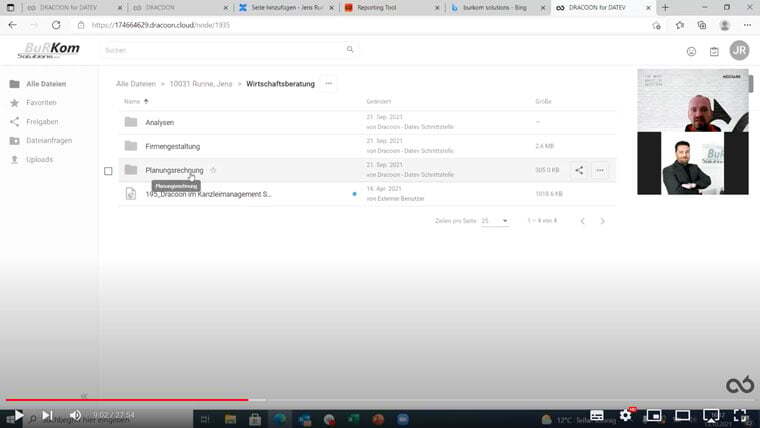Sort by the Geändert column header
The height and width of the screenshot is (428, 760).
click(379, 101)
